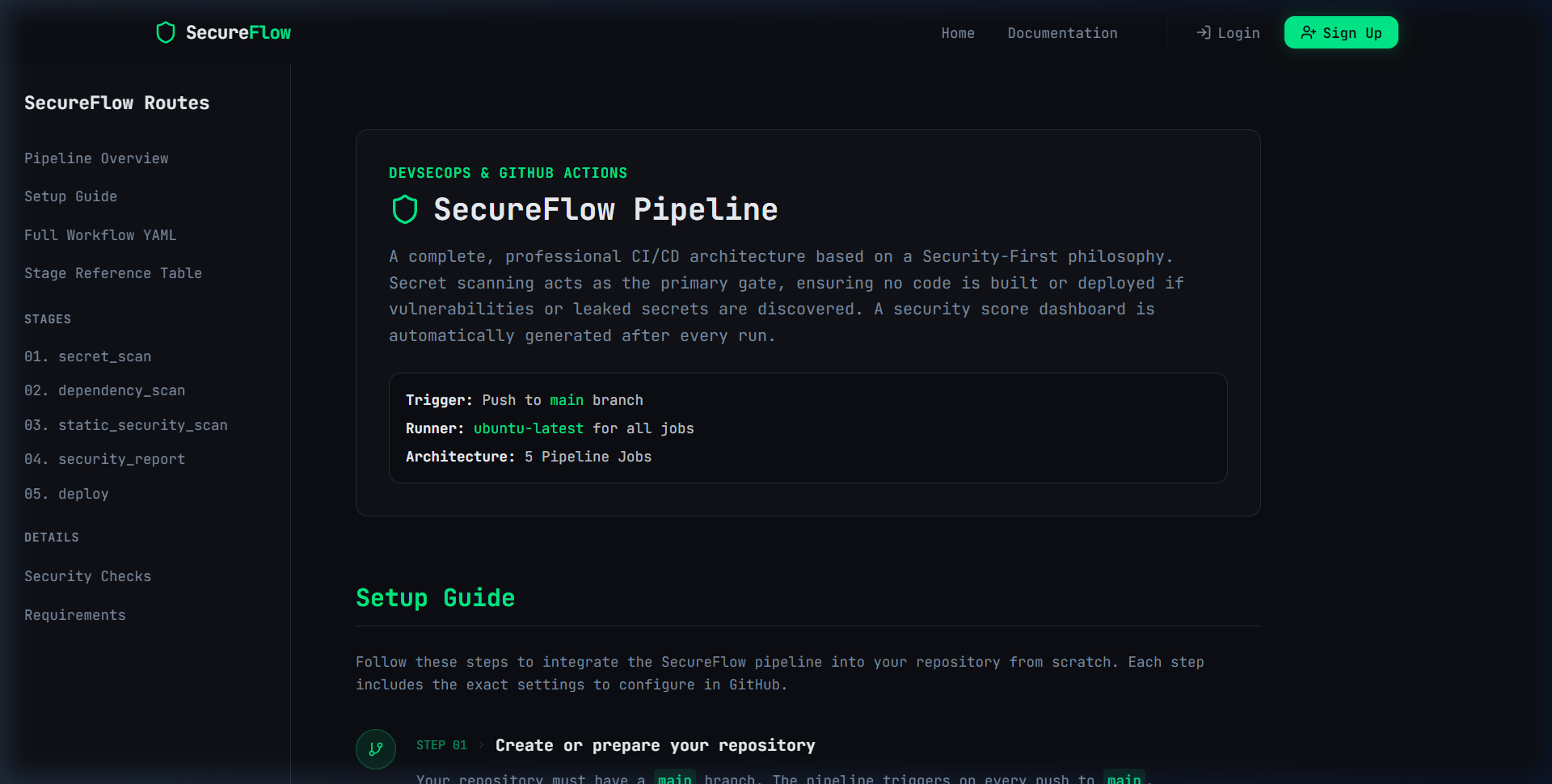Click the git branch icon for Step 01
Image resolution: width=1552 pixels, height=784 pixels.
(x=376, y=749)
